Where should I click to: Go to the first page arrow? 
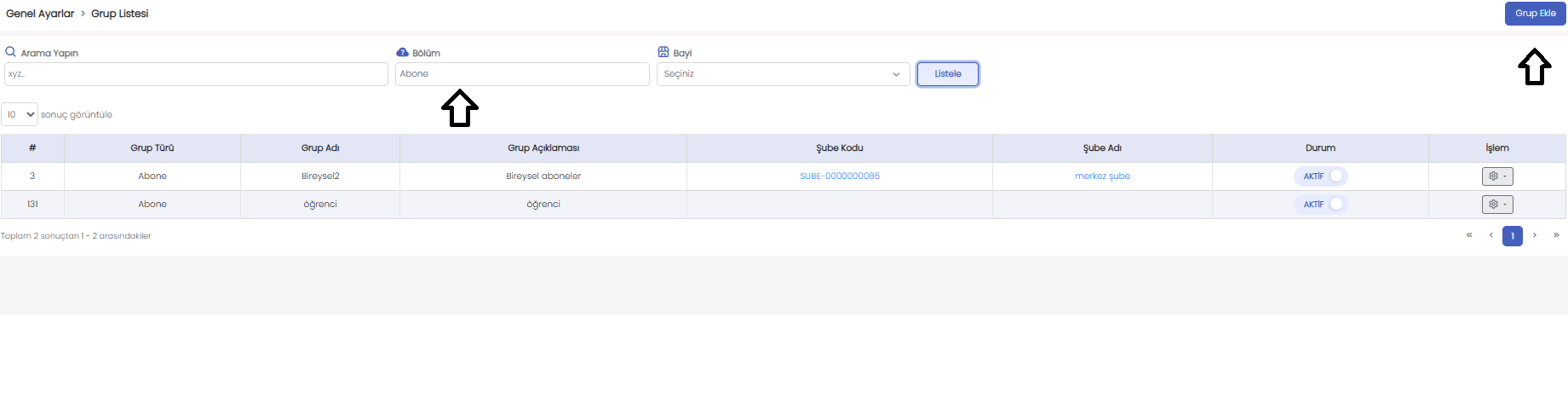coord(1469,235)
